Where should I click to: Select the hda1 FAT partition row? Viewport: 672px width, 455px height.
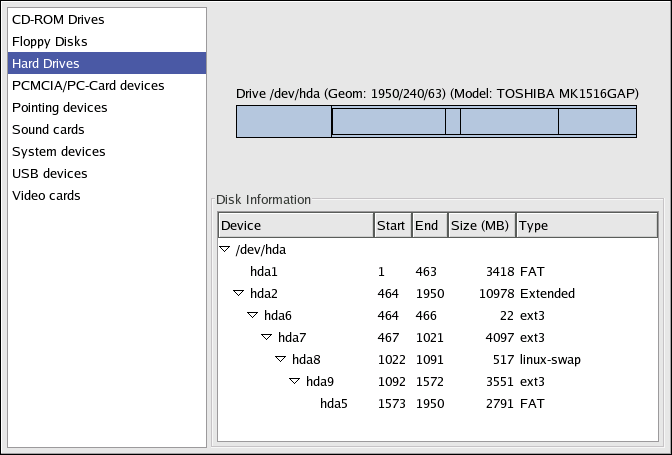[264, 272]
